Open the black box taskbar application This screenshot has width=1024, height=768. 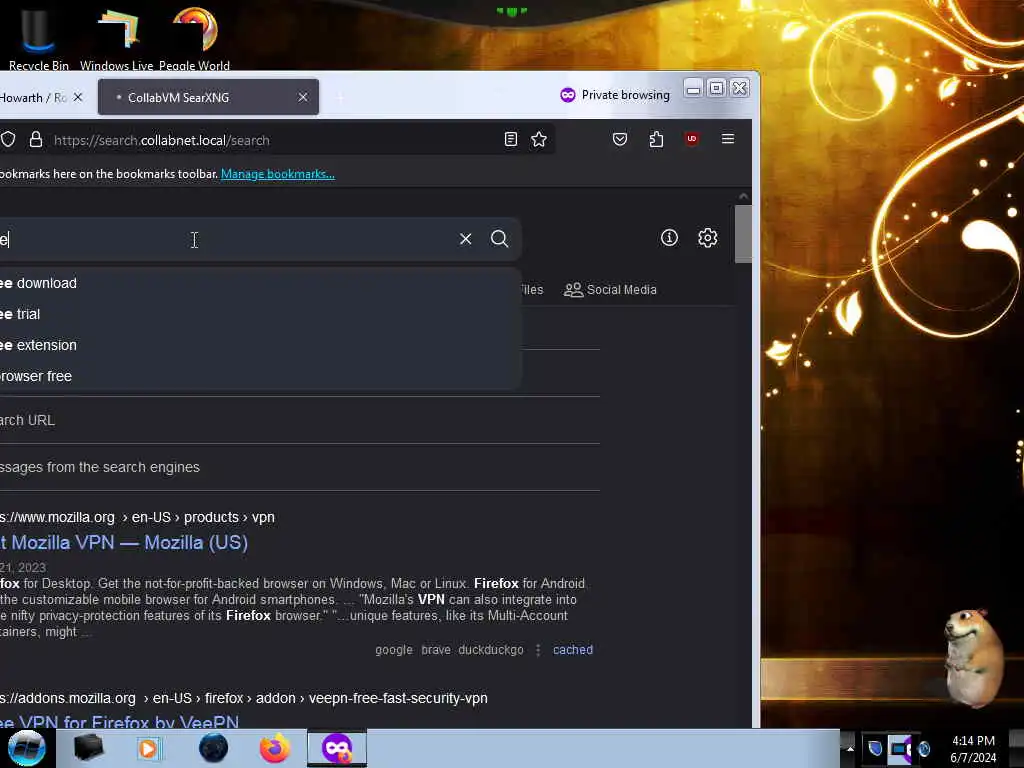pos(88,748)
